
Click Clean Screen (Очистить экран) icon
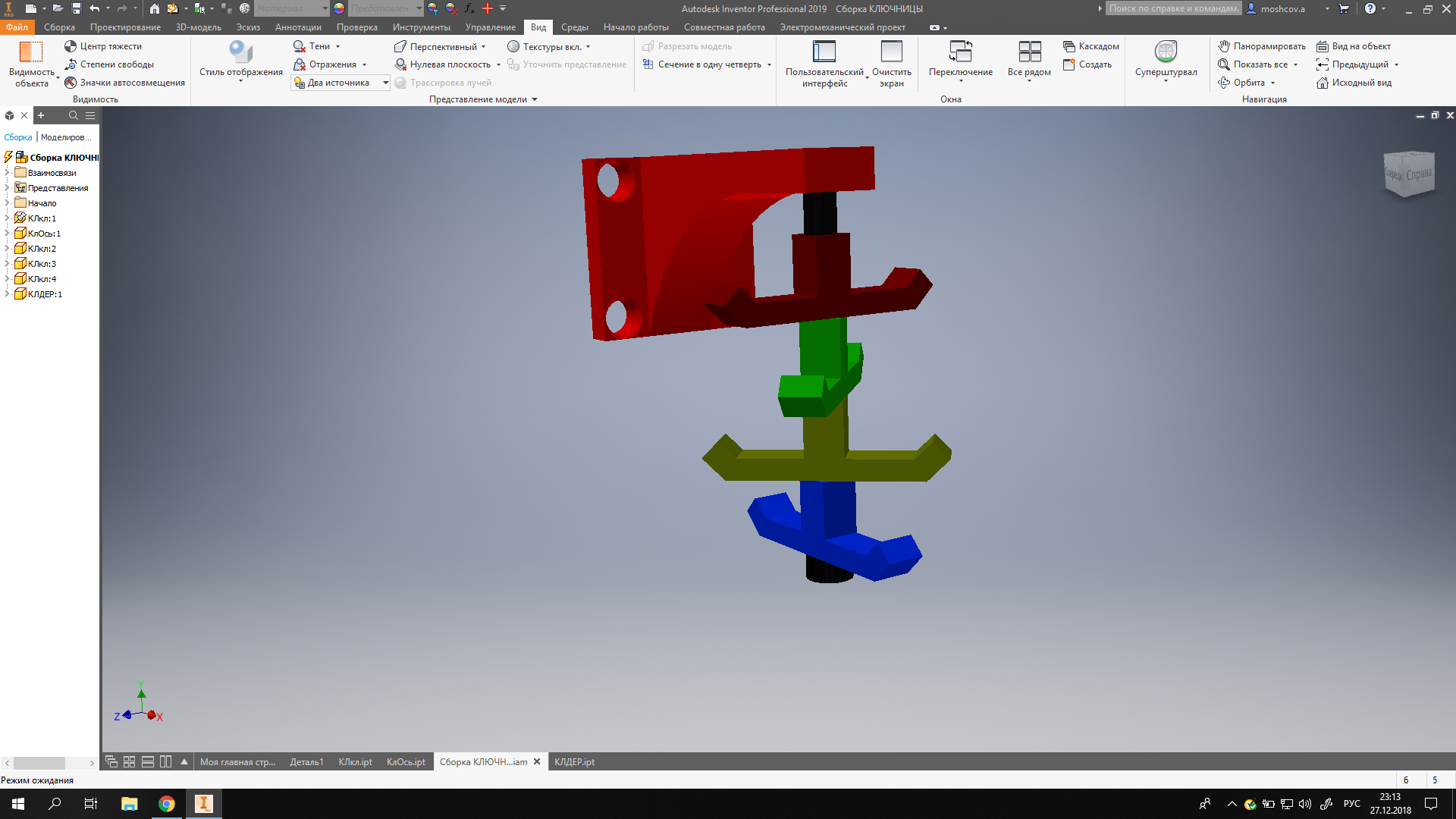coord(891,52)
